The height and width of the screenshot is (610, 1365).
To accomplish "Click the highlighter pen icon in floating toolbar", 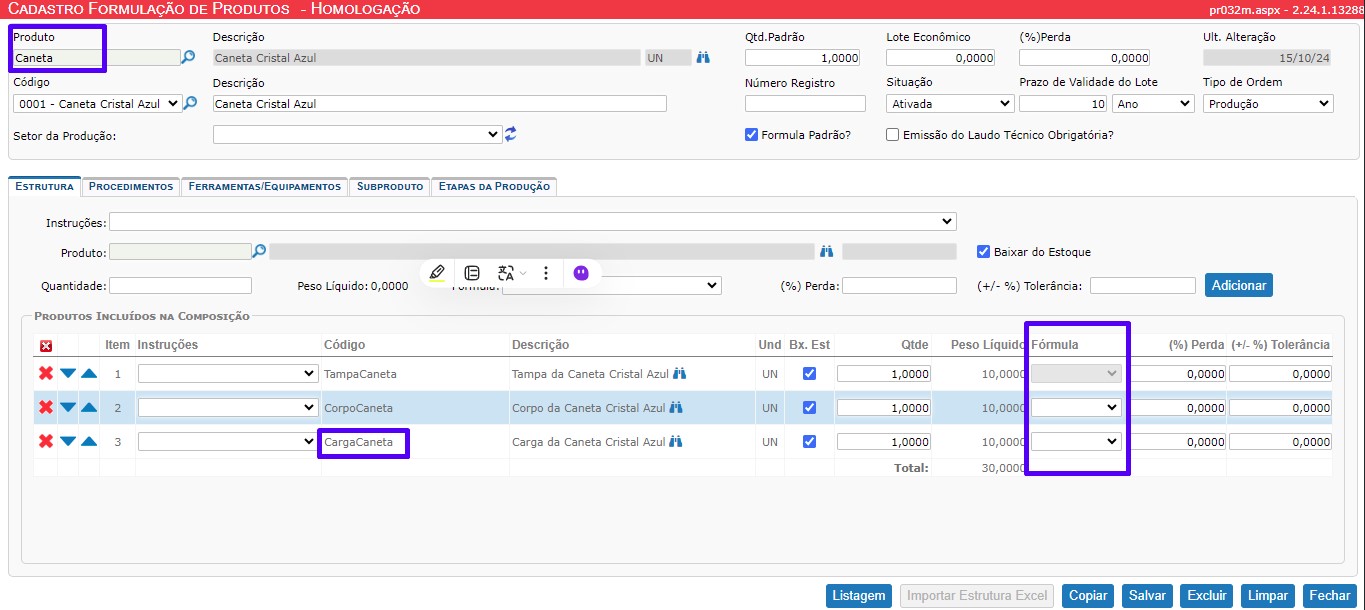I will (437, 273).
